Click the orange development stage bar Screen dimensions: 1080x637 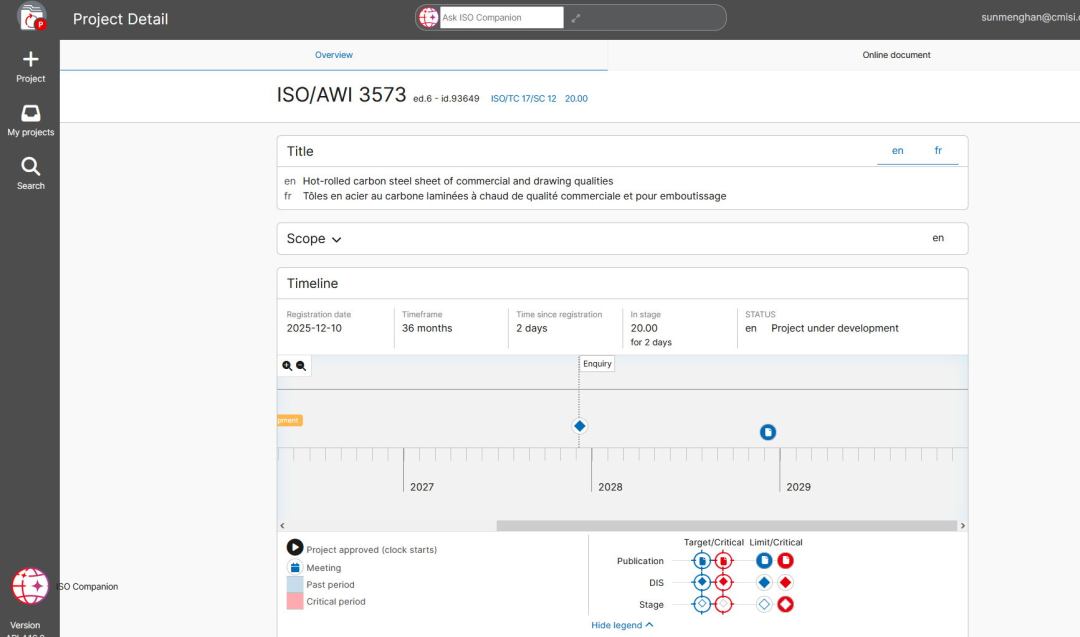click(290, 420)
